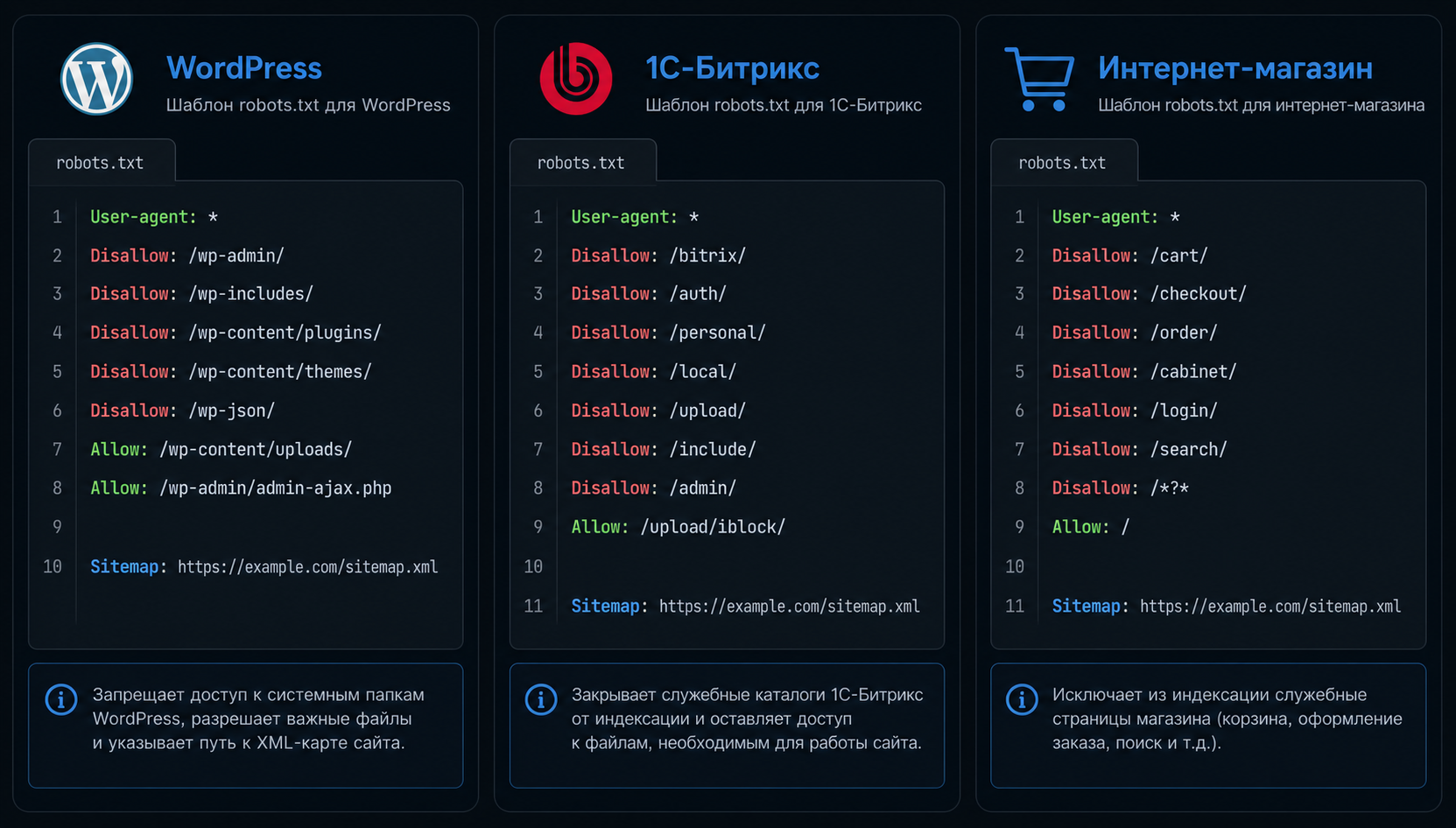Select the robots.txt tab in the Интернет-магазин card

tap(1064, 162)
